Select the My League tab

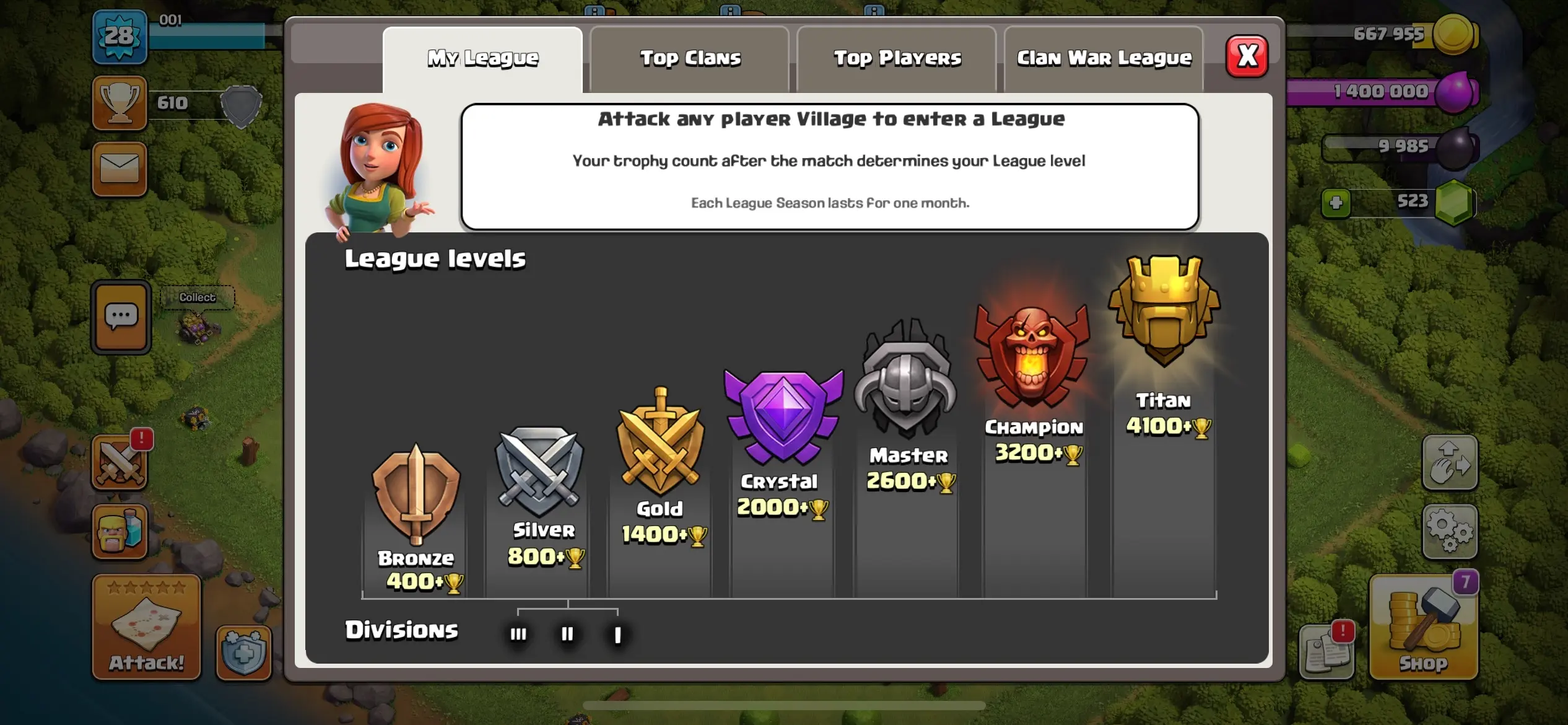click(482, 59)
